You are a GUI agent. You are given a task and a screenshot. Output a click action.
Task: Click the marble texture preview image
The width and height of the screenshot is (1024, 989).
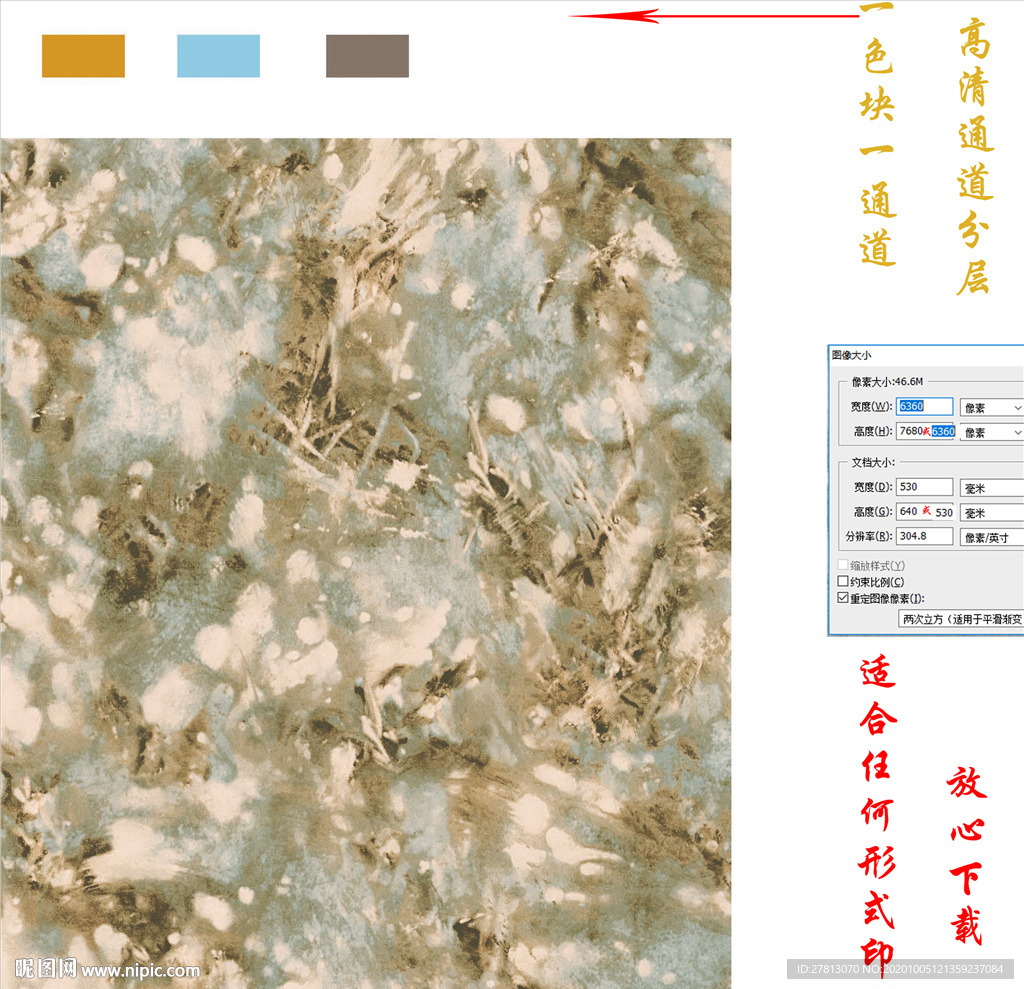(366, 563)
